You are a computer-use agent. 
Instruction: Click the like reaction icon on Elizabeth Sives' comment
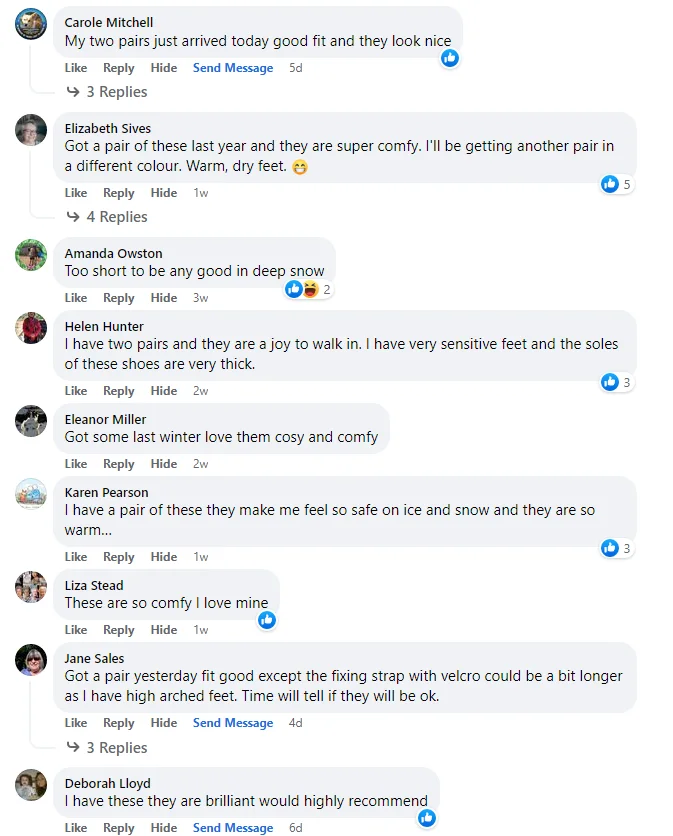pos(610,184)
